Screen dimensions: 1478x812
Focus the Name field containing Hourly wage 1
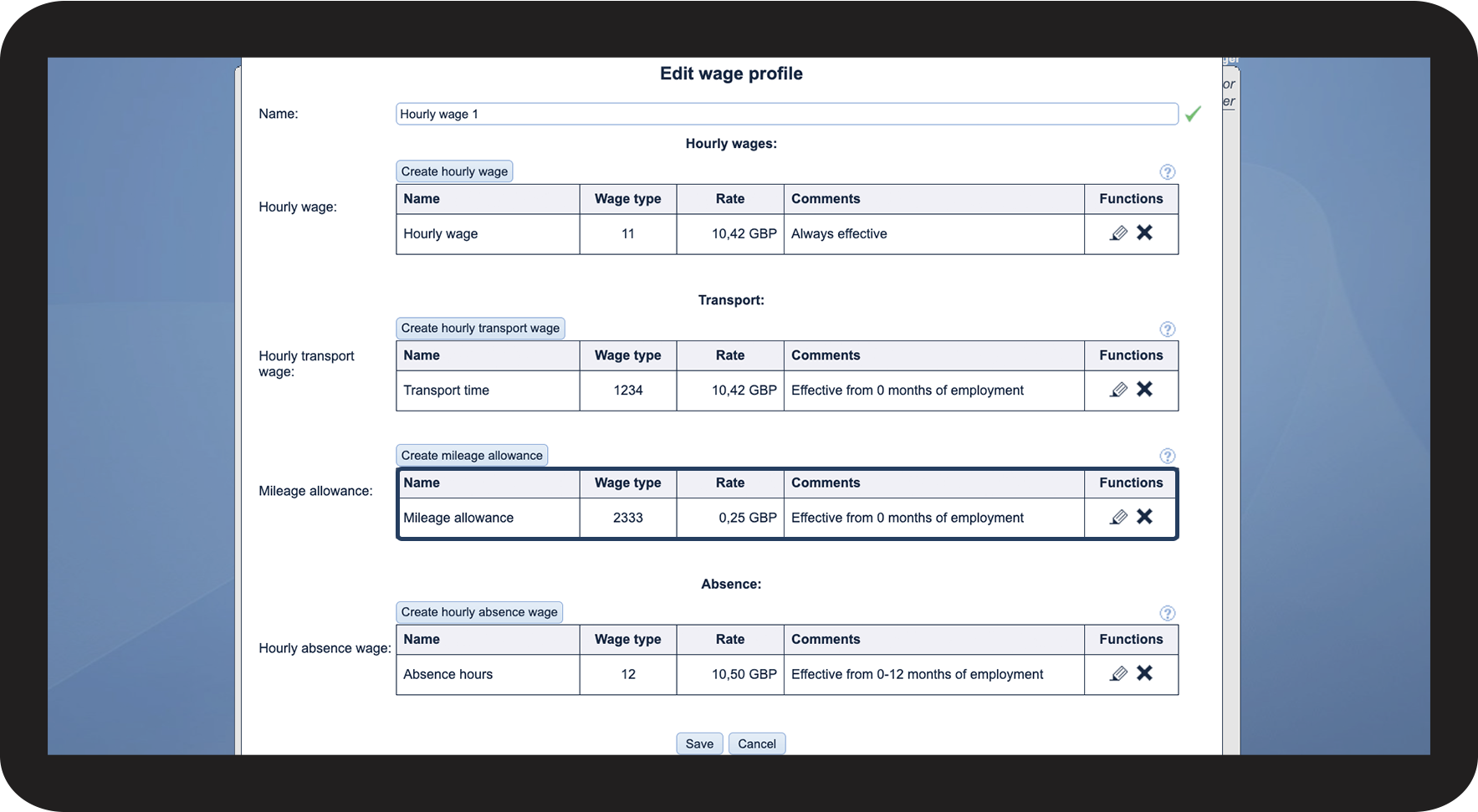point(786,114)
